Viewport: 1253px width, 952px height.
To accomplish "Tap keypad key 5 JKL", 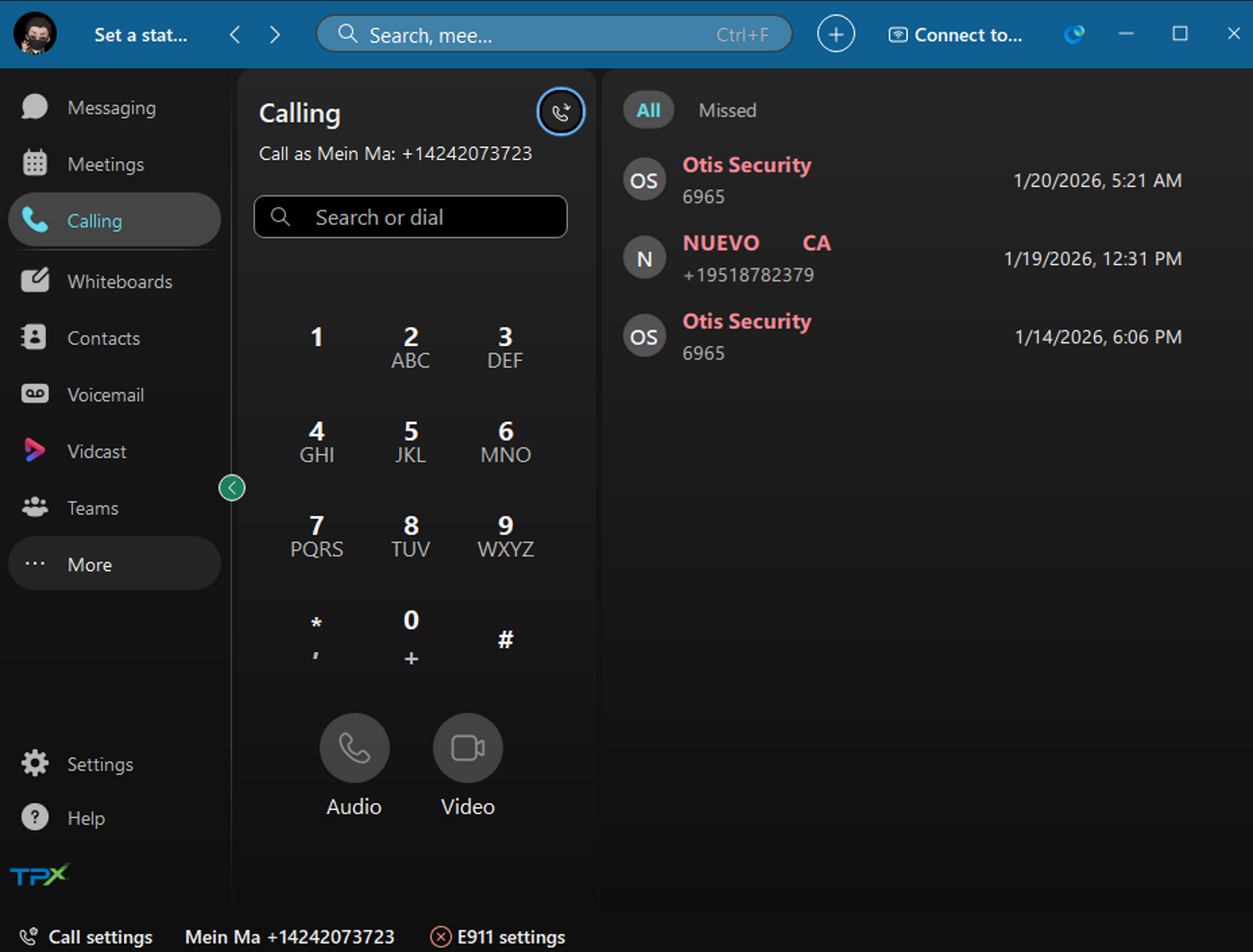I will [411, 441].
